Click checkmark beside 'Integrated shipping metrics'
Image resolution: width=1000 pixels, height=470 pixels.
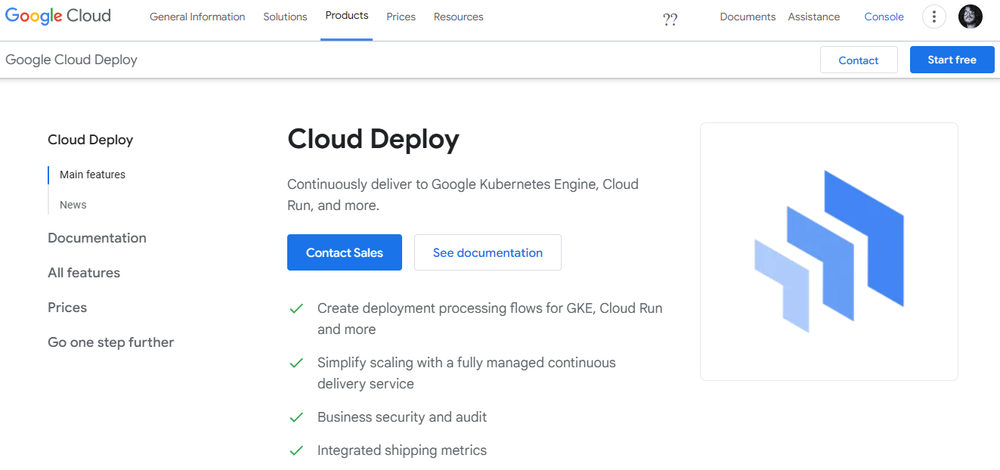tap(296, 451)
